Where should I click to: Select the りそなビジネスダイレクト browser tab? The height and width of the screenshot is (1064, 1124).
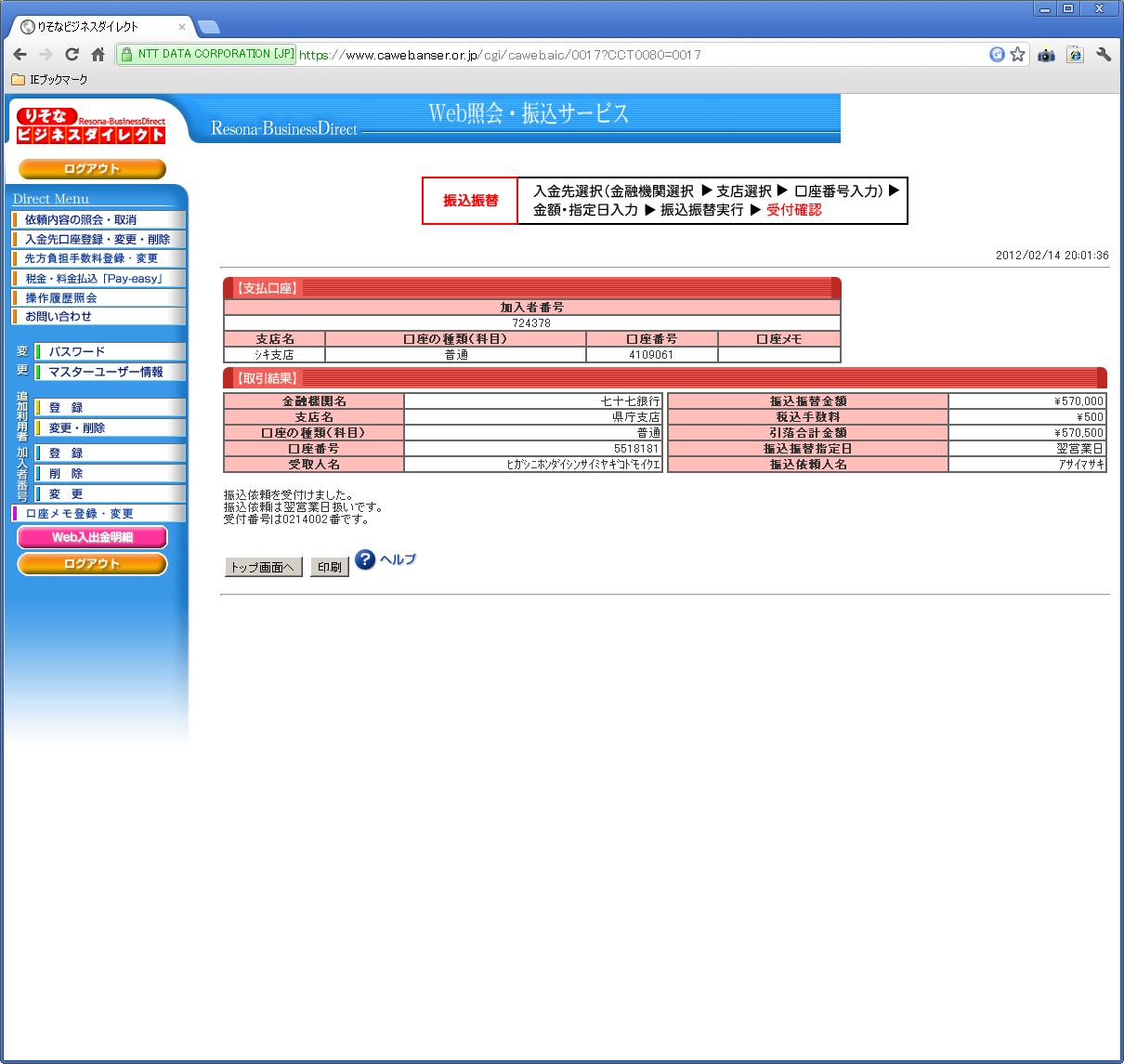pos(98,27)
